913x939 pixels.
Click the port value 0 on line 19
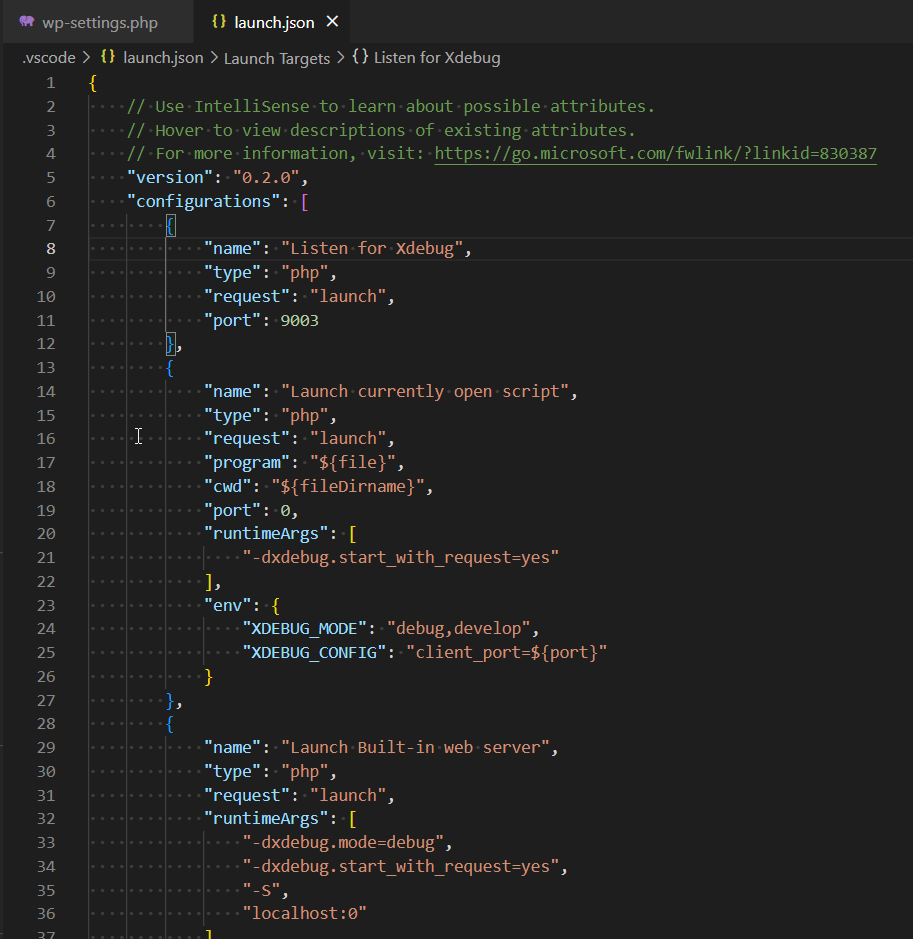(285, 511)
